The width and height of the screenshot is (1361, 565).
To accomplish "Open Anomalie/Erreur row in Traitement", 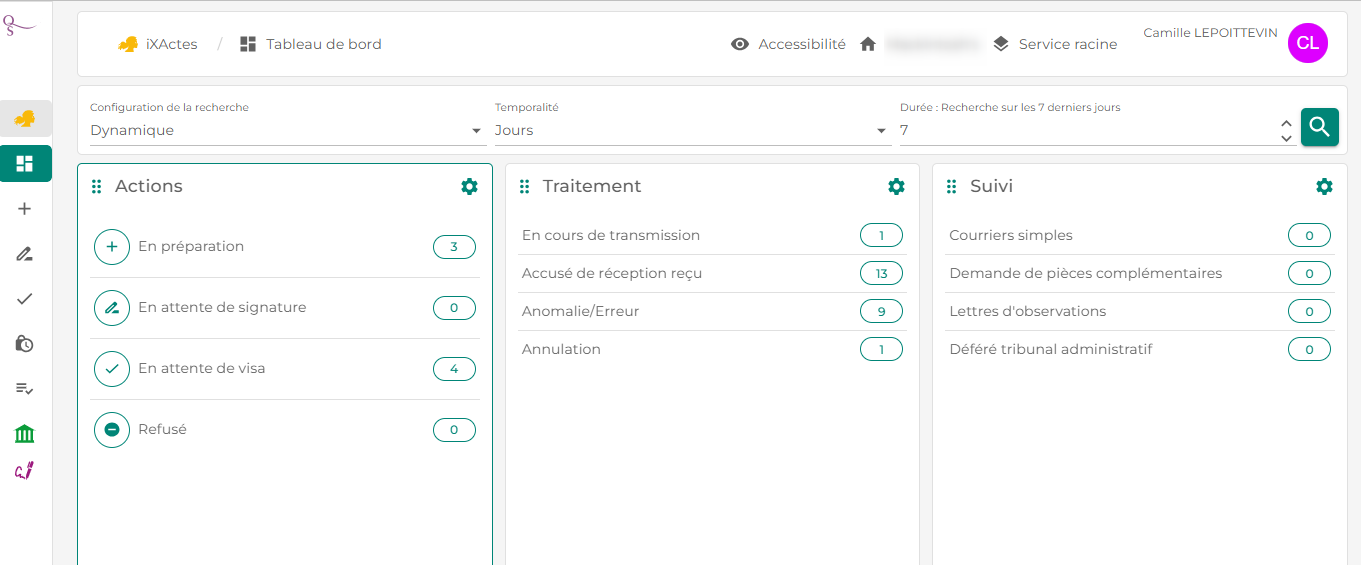I will (x=580, y=311).
